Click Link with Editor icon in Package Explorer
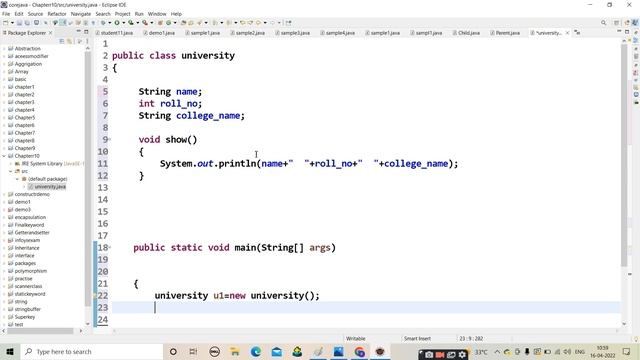The height and width of the screenshot is (360, 640). [x=69, y=41]
